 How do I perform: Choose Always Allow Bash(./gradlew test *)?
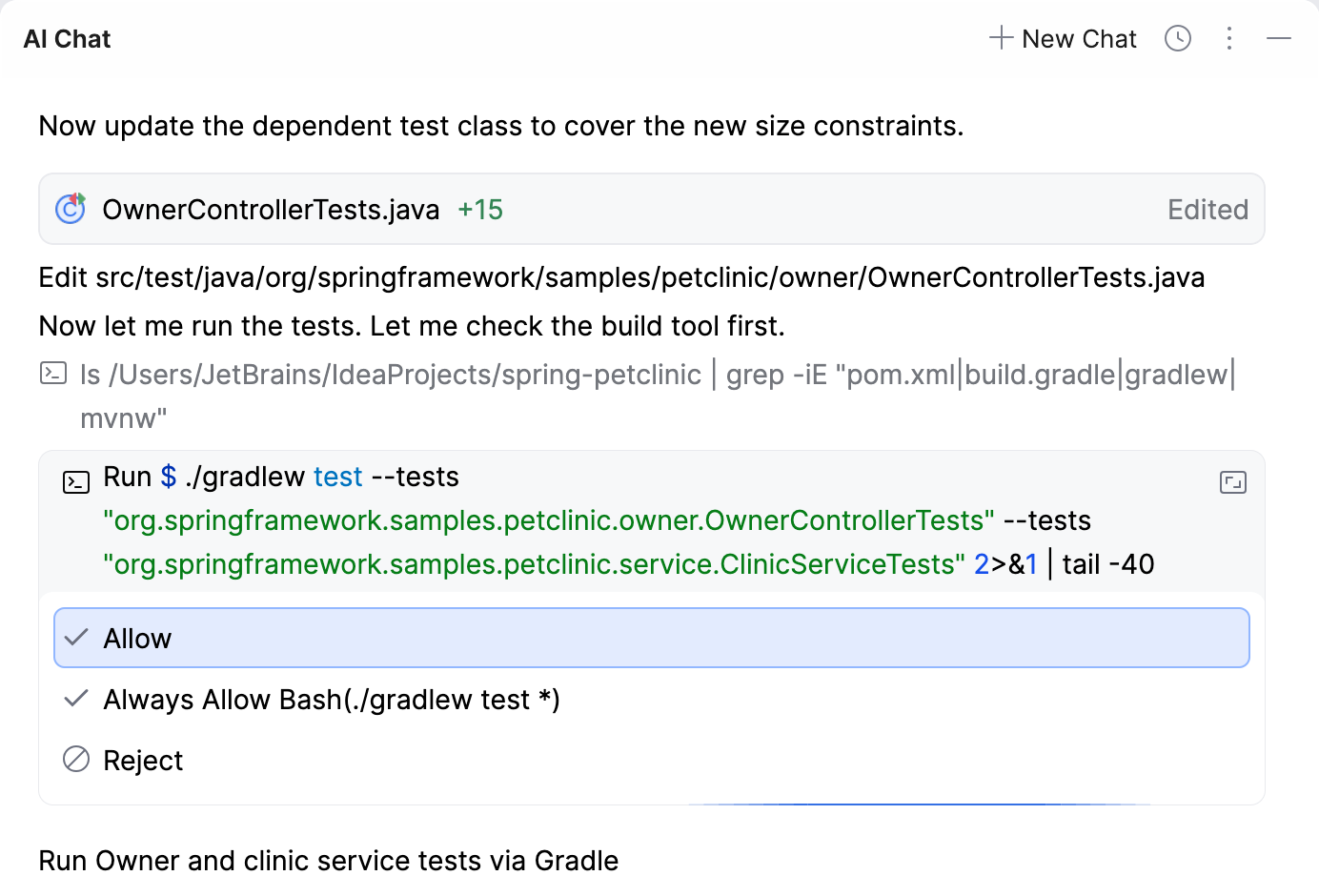pos(652,700)
